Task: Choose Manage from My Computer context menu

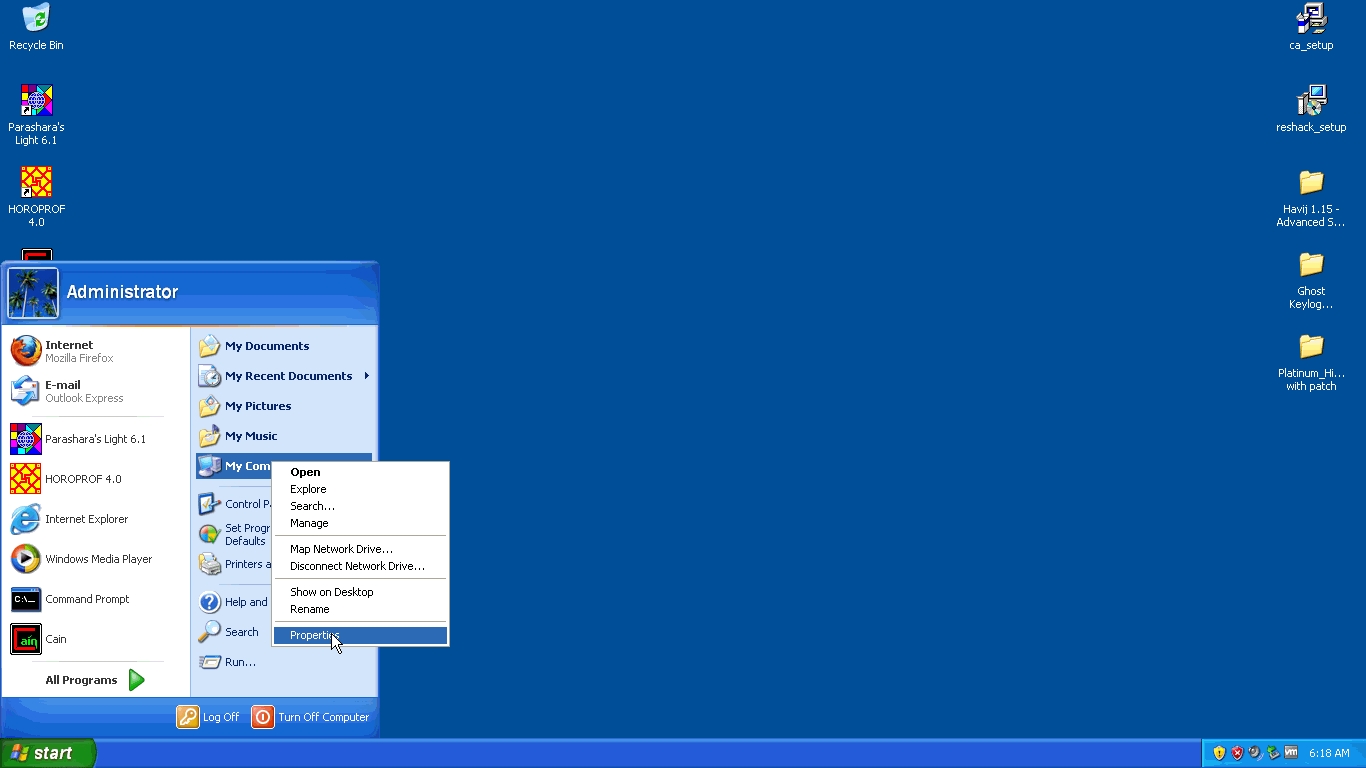Action: click(x=308, y=523)
